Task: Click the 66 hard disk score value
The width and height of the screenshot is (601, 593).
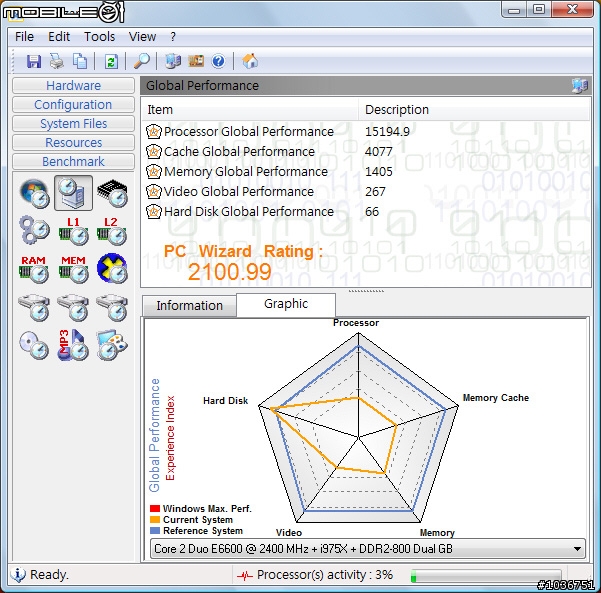Action: point(372,211)
